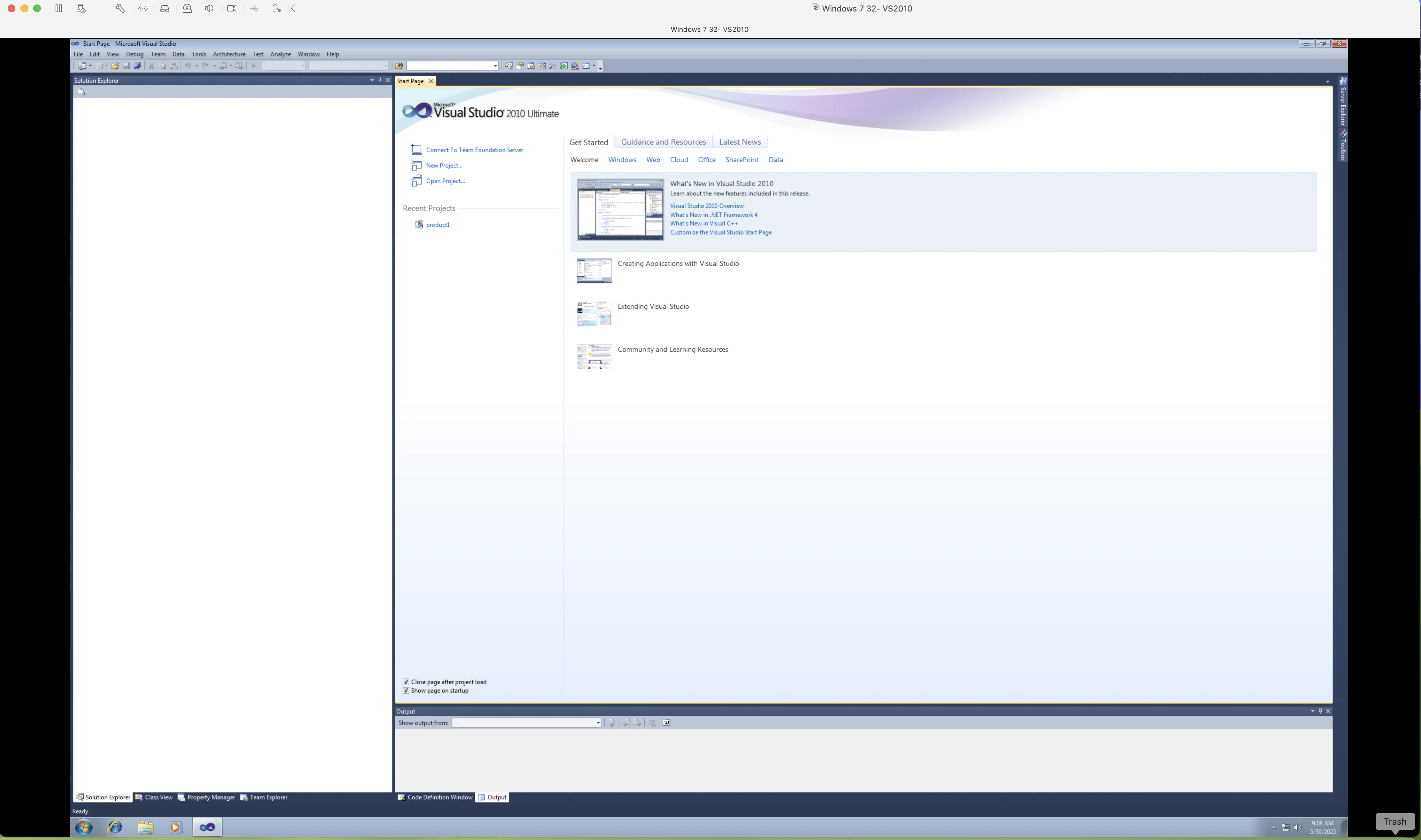Click the Redo arrow toolbar icon
This screenshot has height=840, width=1421.
(206, 66)
